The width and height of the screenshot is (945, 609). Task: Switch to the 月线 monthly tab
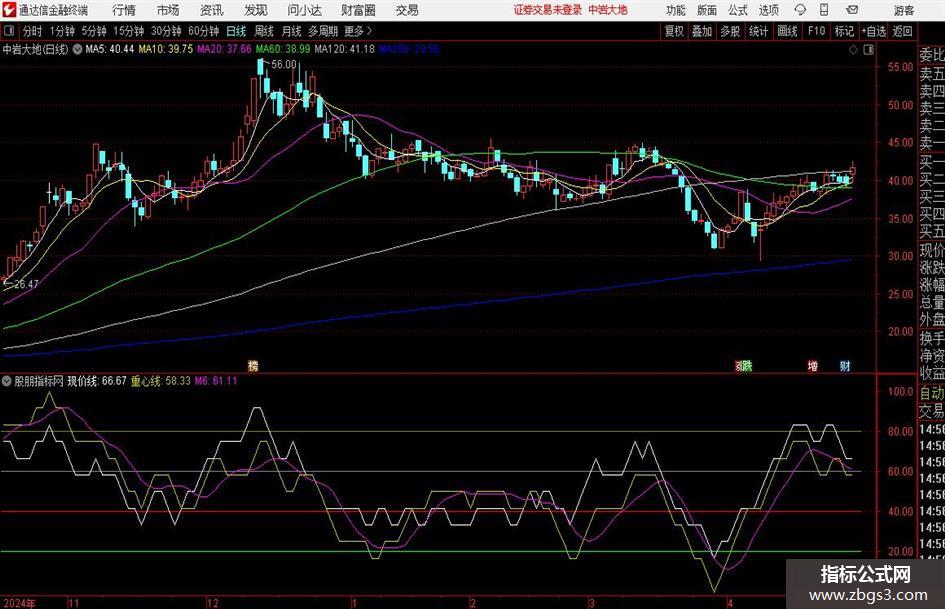click(x=292, y=31)
